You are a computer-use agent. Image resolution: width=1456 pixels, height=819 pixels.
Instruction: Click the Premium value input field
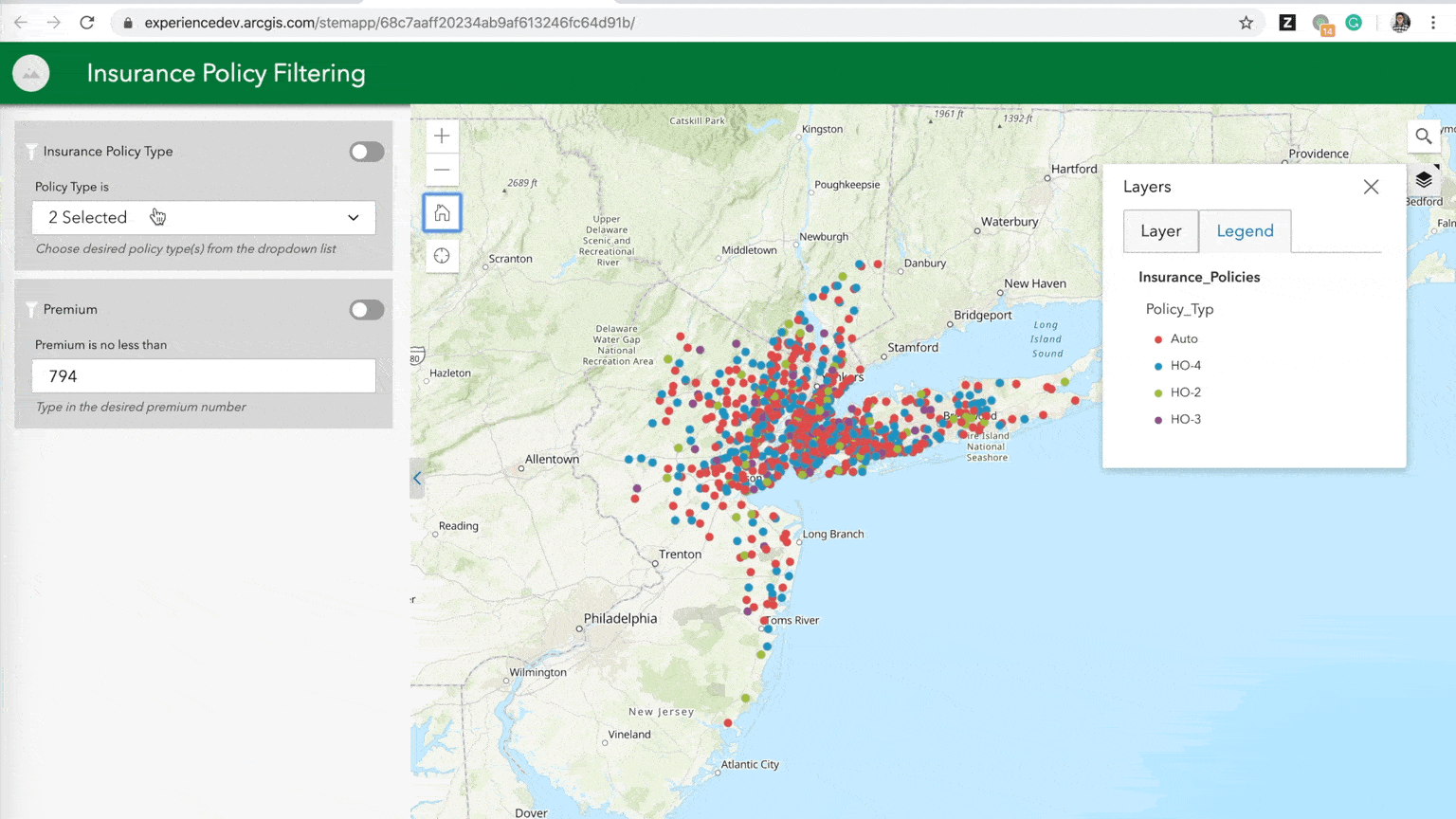pyautogui.click(x=204, y=376)
